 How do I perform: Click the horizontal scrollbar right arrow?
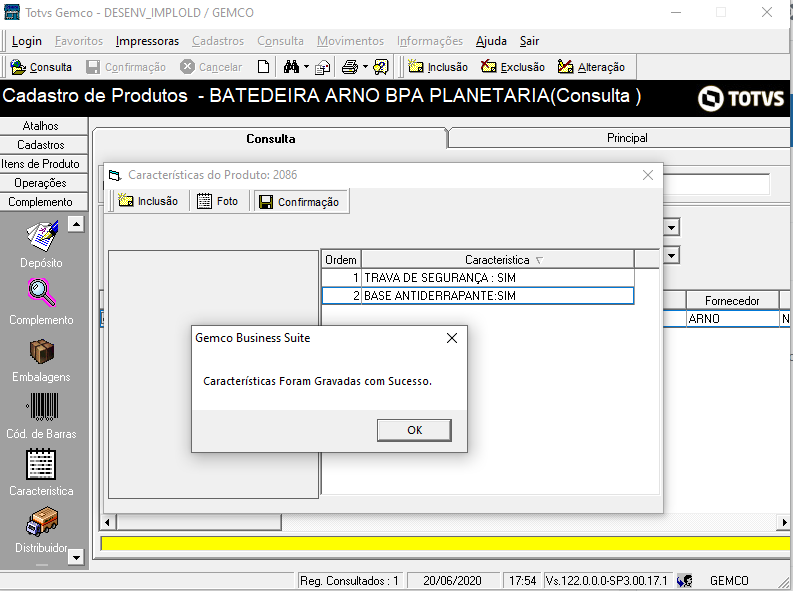pos(784,522)
